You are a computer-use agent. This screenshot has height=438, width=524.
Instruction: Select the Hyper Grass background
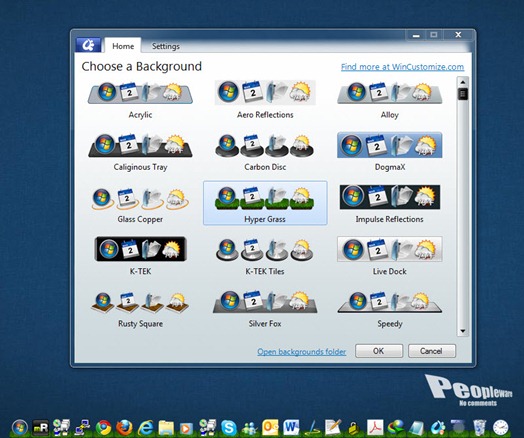[265, 203]
